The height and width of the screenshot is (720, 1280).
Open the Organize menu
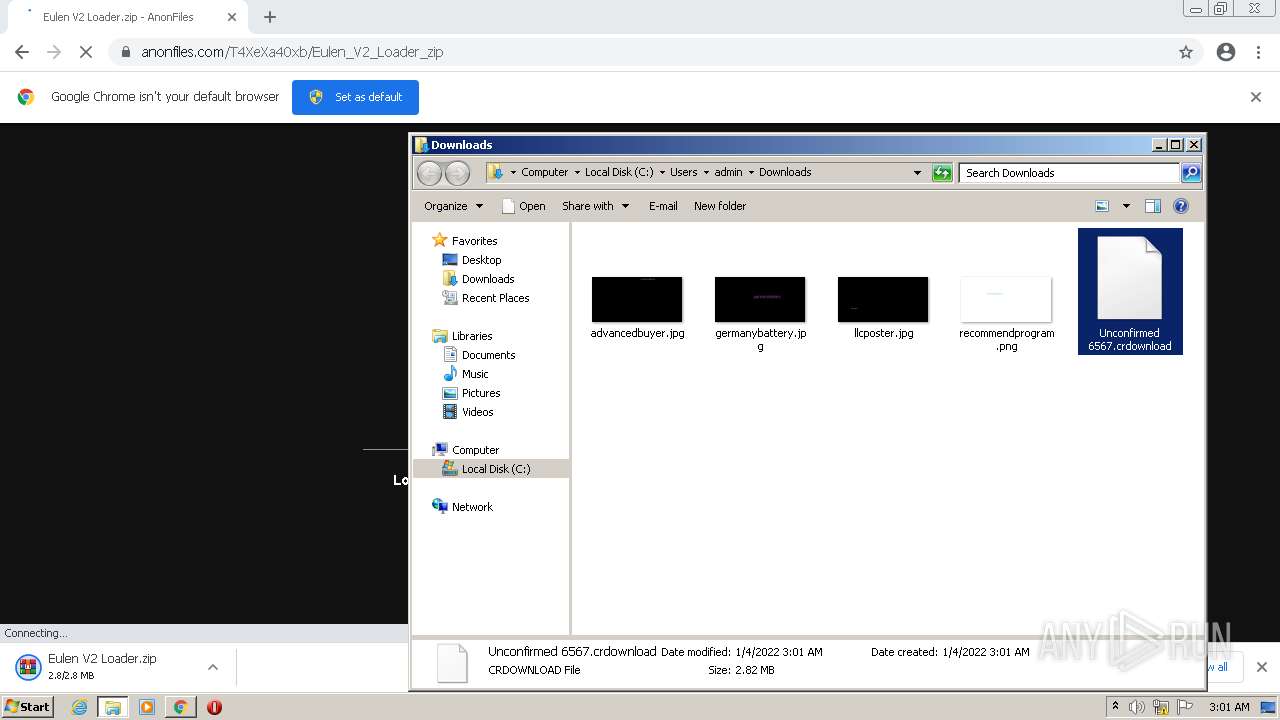click(453, 206)
